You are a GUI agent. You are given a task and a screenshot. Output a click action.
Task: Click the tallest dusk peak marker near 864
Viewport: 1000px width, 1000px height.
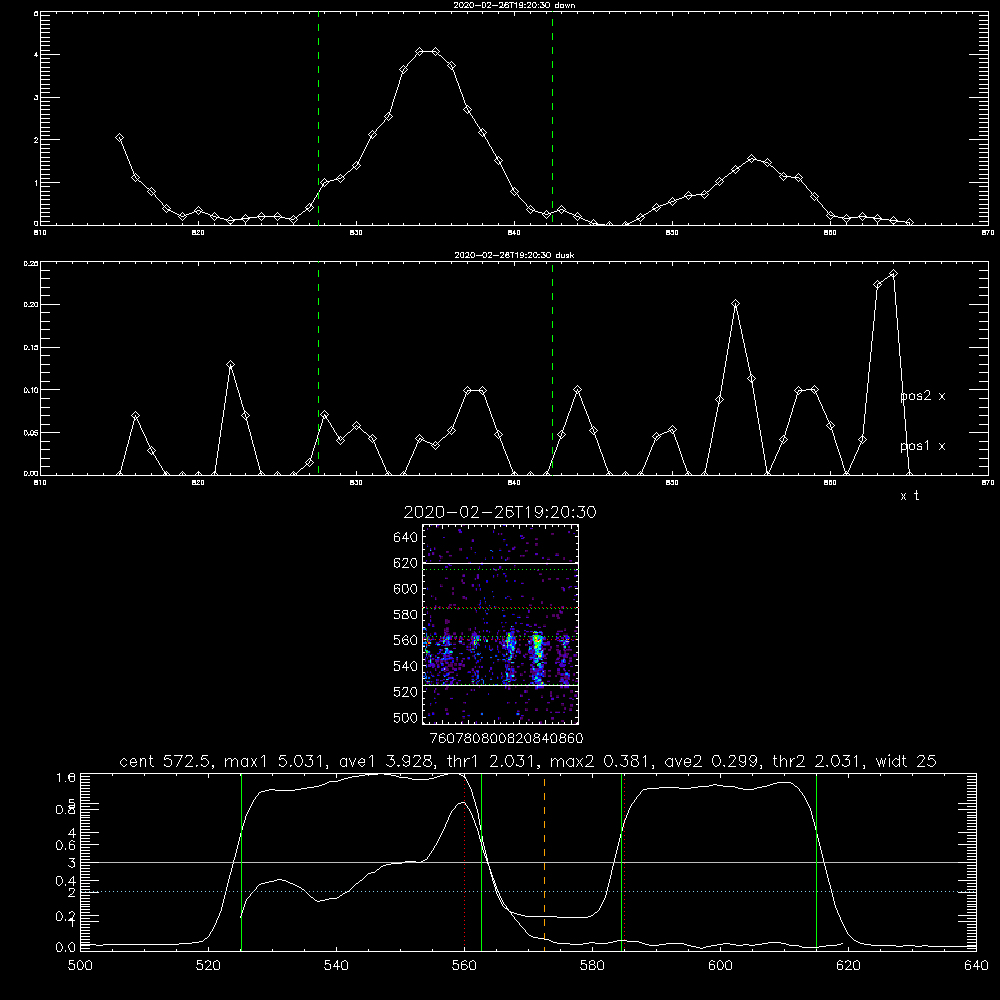(x=893, y=274)
